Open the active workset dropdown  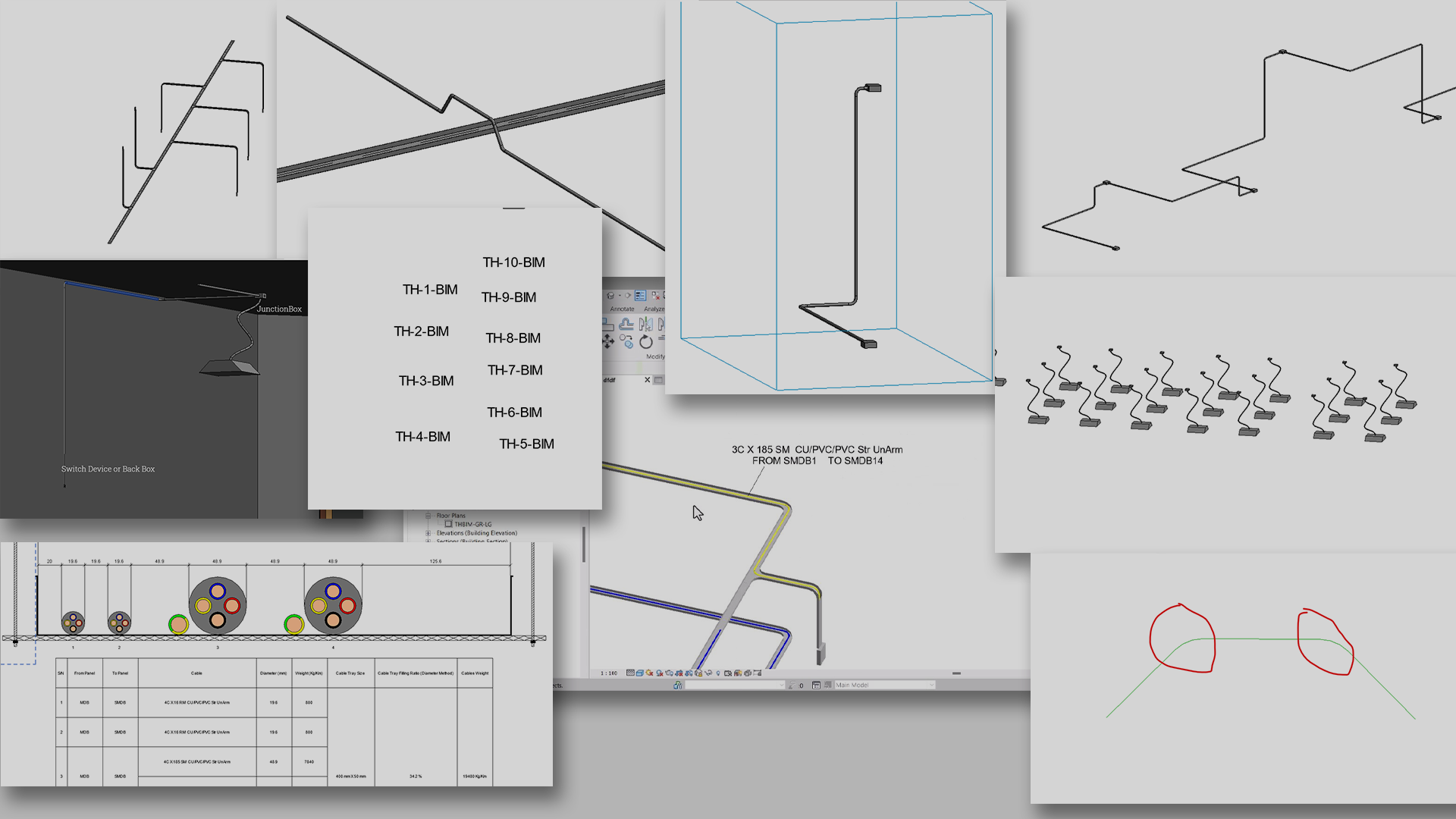coord(735,685)
